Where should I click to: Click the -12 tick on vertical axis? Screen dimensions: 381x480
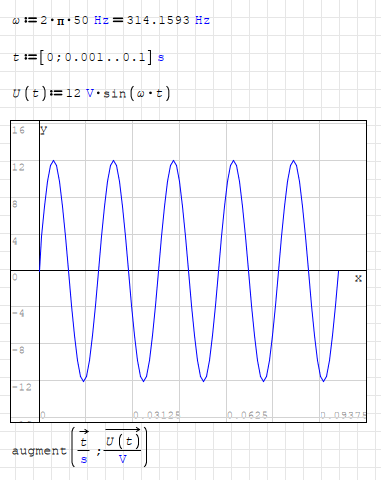tap(22, 387)
